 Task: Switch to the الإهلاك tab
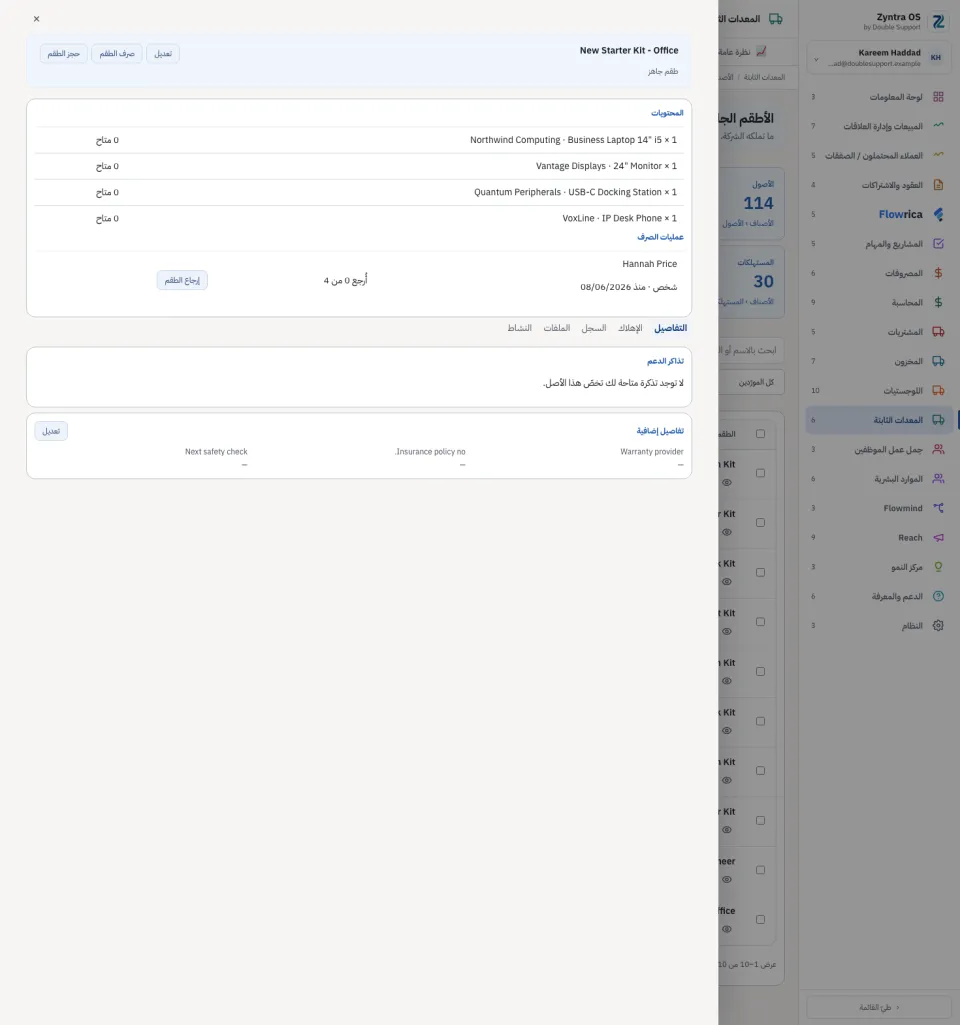tap(630, 328)
